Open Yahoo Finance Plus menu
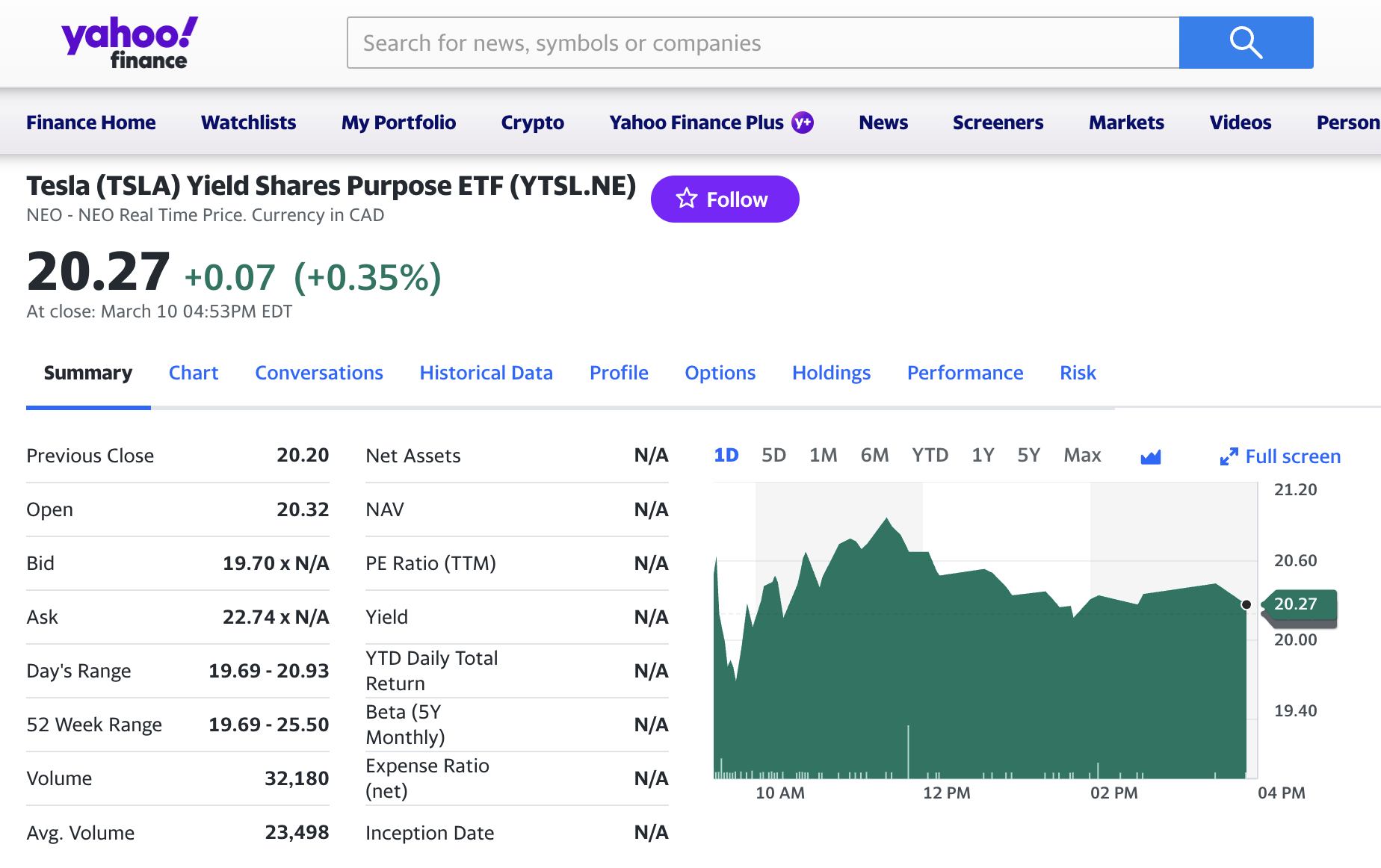Image resolution: width=1381 pixels, height=868 pixels. [711, 122]
